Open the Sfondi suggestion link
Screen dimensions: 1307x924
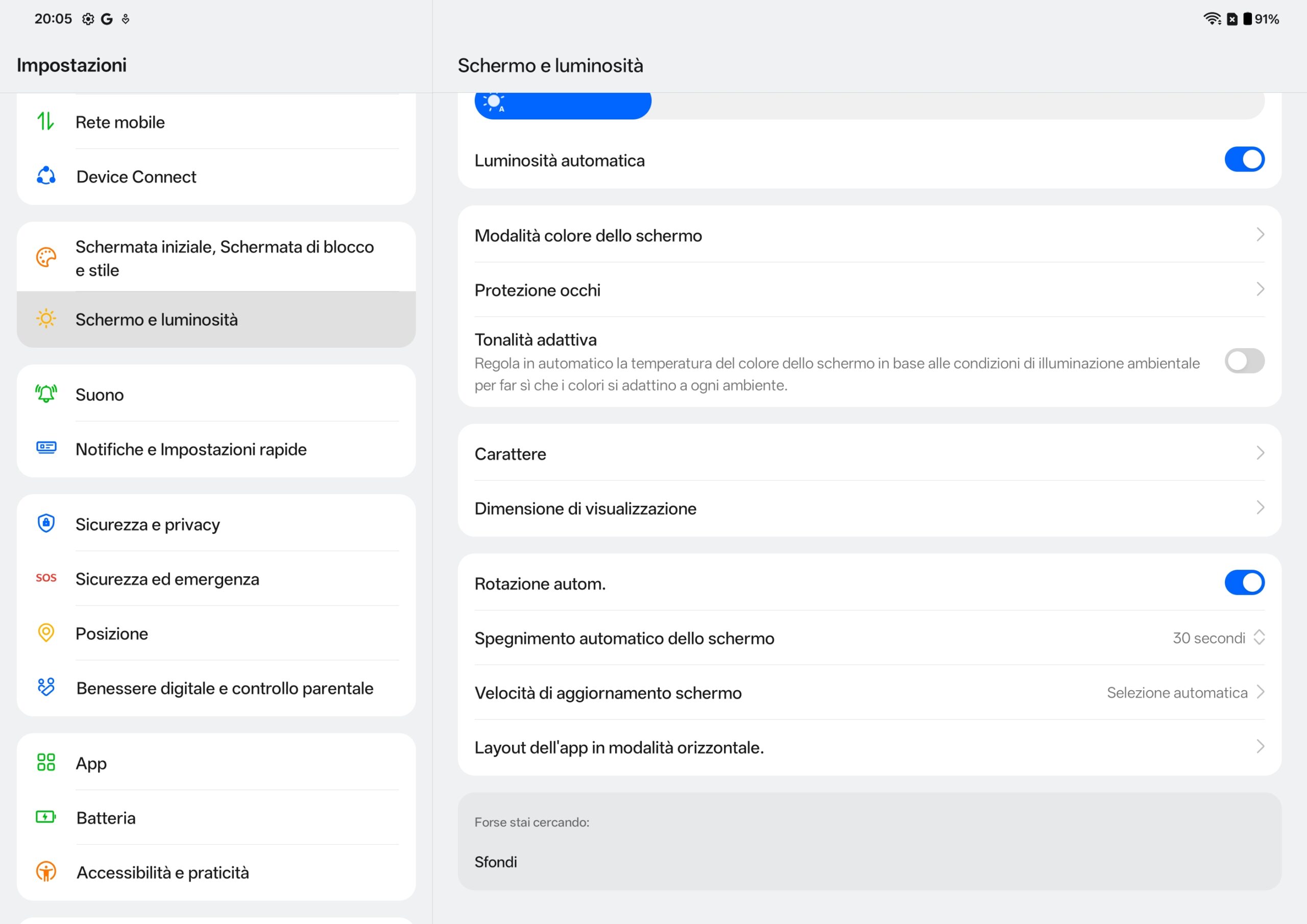coord(496,861)
